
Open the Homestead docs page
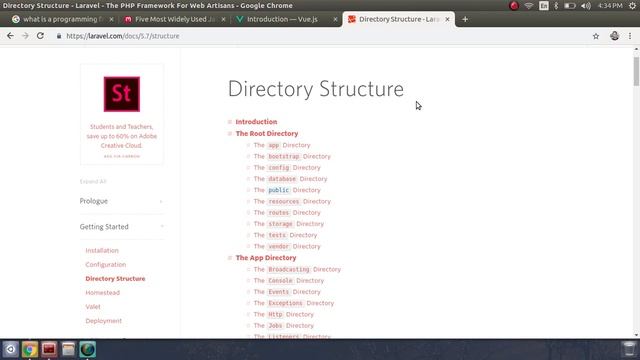click(x=102, y=293)
